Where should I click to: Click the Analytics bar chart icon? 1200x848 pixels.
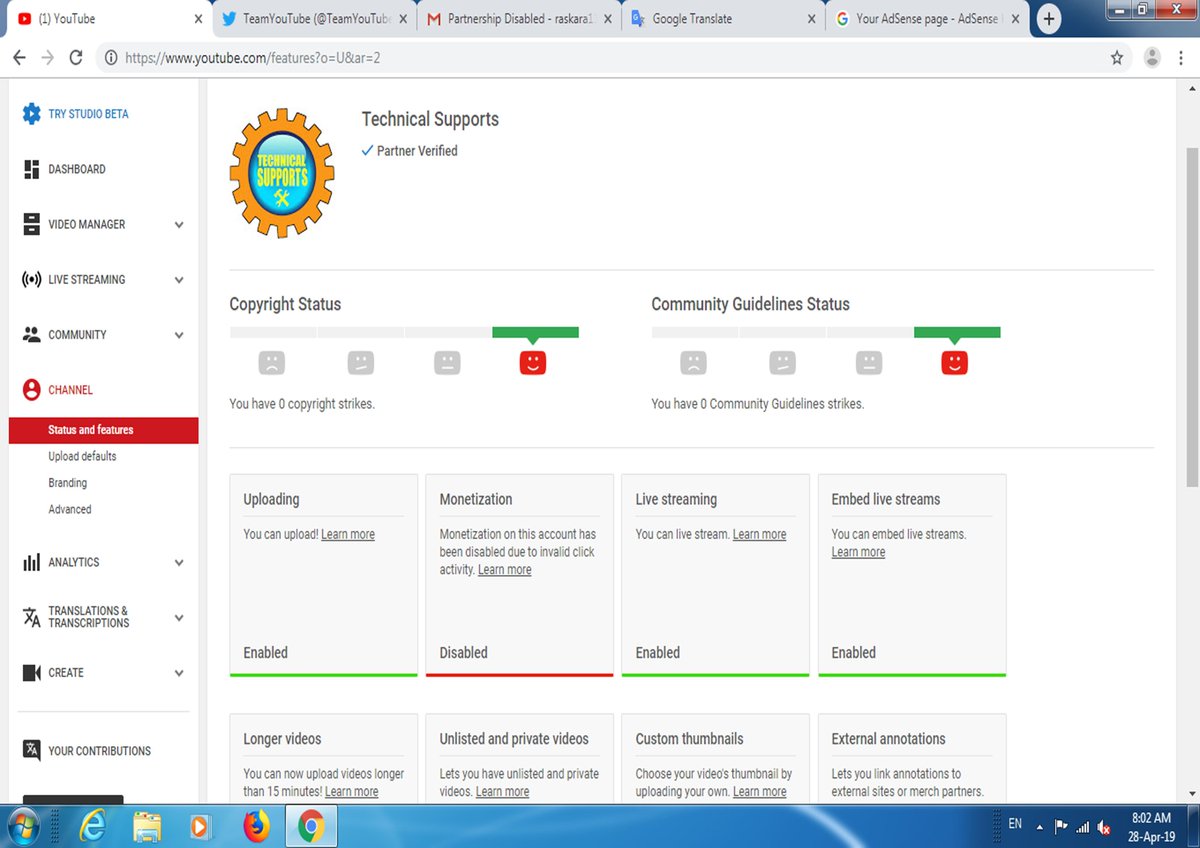point(32,562)
